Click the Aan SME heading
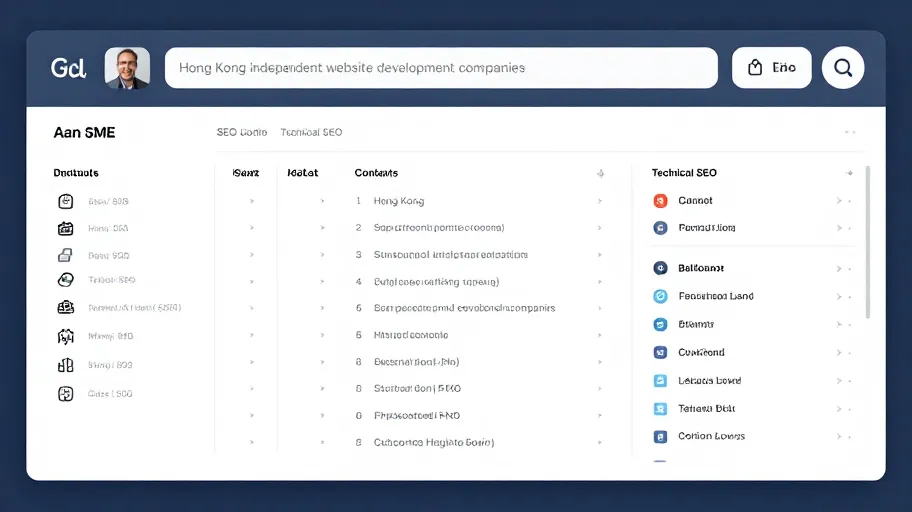 (x=84, y=133)
